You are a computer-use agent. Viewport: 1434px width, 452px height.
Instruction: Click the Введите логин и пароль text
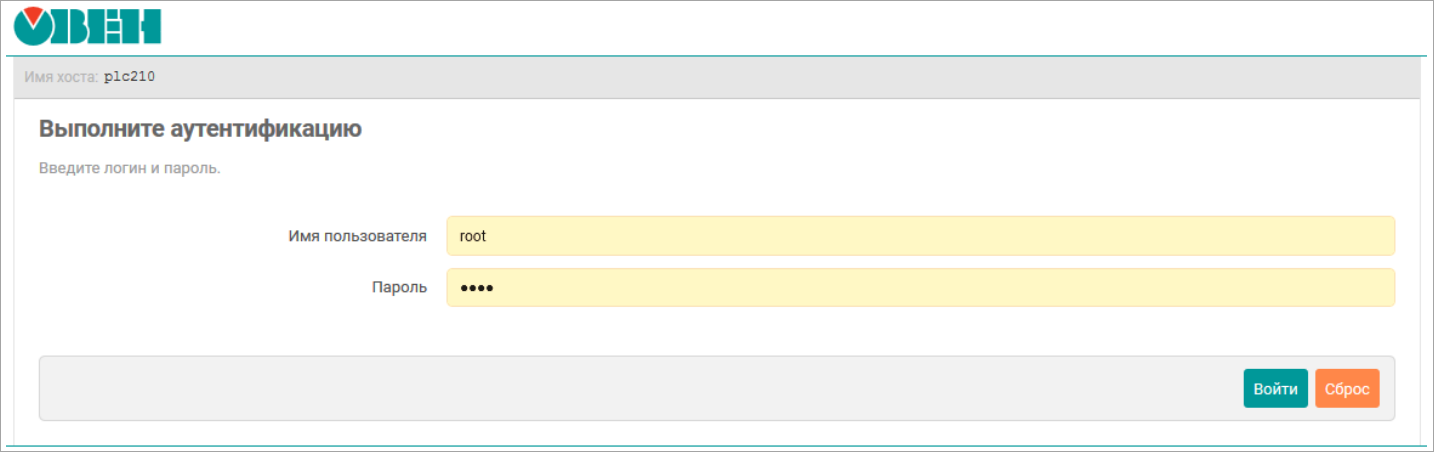point(129,167)
